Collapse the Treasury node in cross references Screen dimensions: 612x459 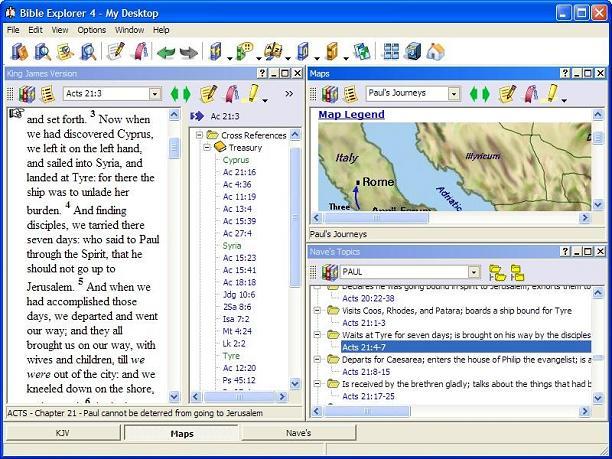[208, 147]
